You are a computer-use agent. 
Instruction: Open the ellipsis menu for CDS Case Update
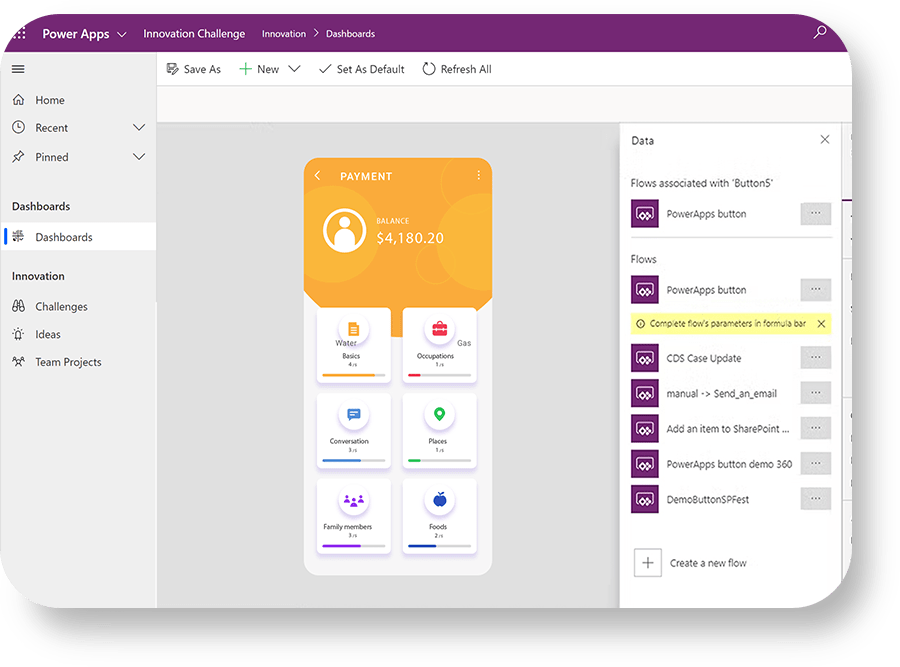coord(816,358)
